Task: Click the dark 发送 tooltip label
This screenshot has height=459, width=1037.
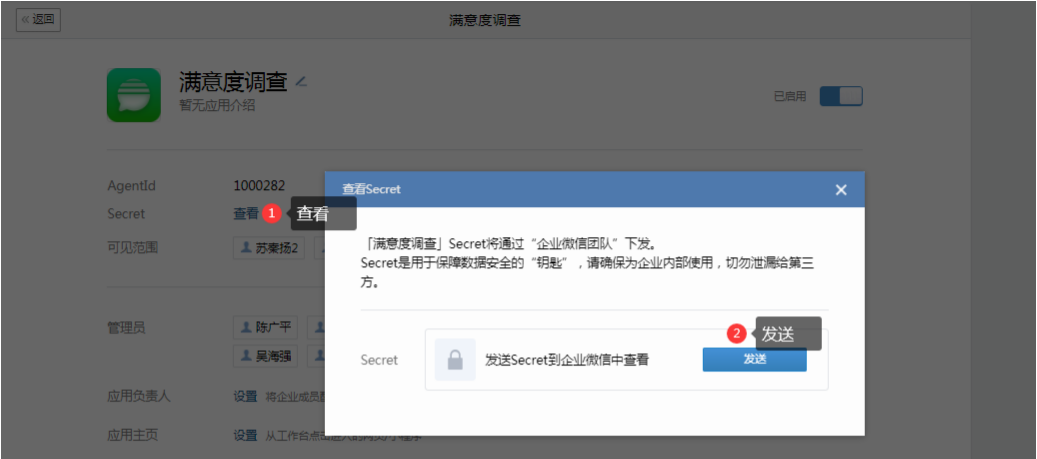Action: [x=788, y=334]
